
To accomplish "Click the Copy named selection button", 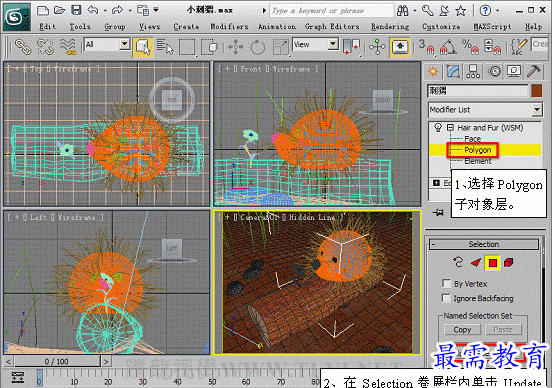I will tap(462, 330).
